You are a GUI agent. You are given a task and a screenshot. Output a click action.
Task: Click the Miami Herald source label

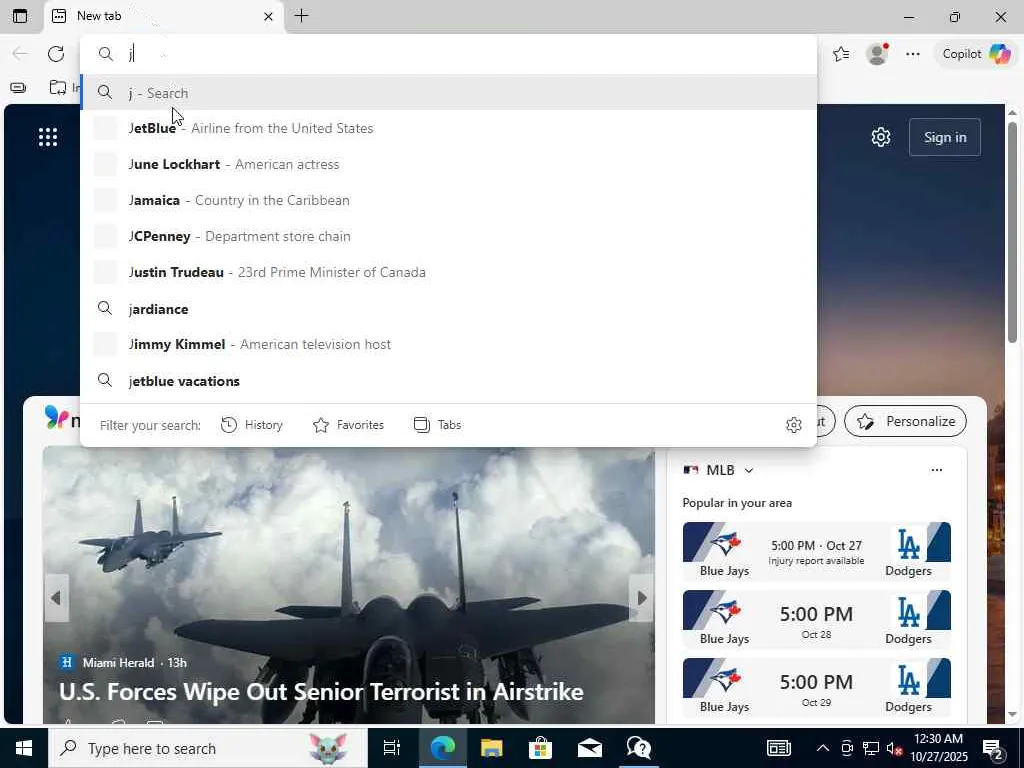pos(118,663)
